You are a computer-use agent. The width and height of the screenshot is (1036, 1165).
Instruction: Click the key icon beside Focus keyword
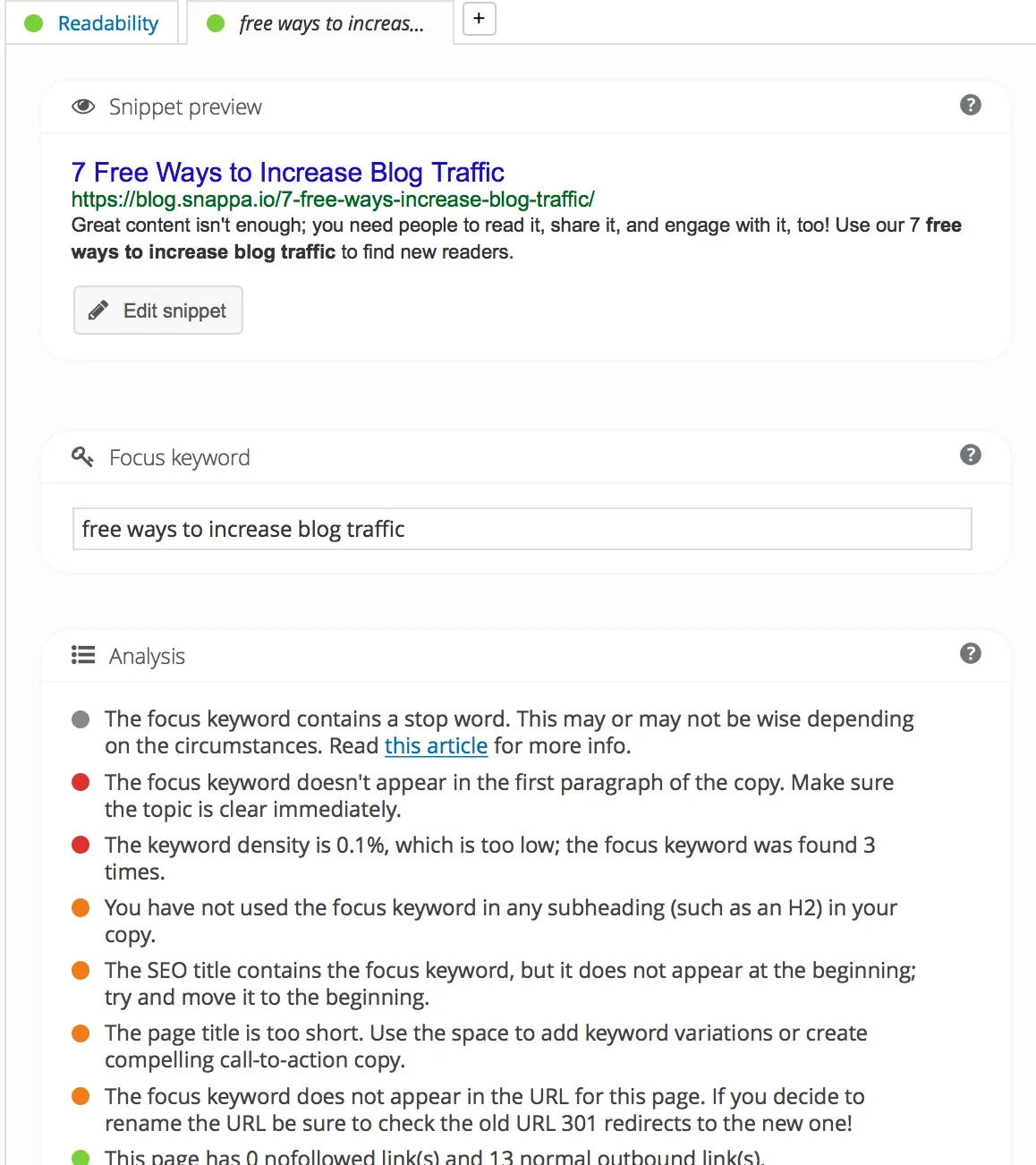click(82, 457)
